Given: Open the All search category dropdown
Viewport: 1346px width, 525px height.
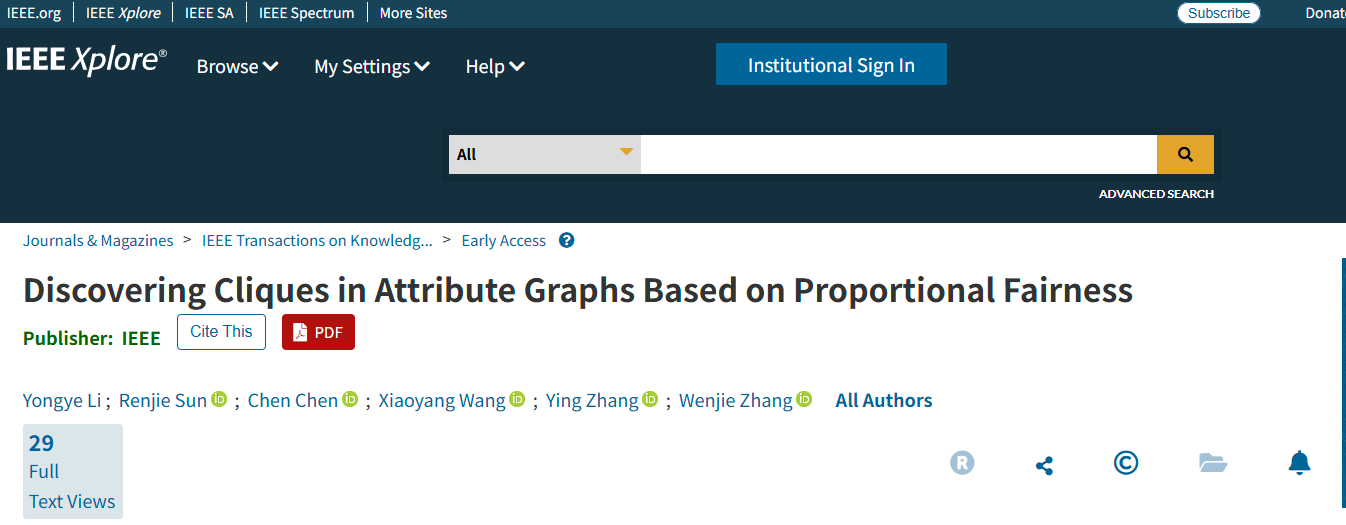Looking at the screenshot, I should [x=545, y=154].
